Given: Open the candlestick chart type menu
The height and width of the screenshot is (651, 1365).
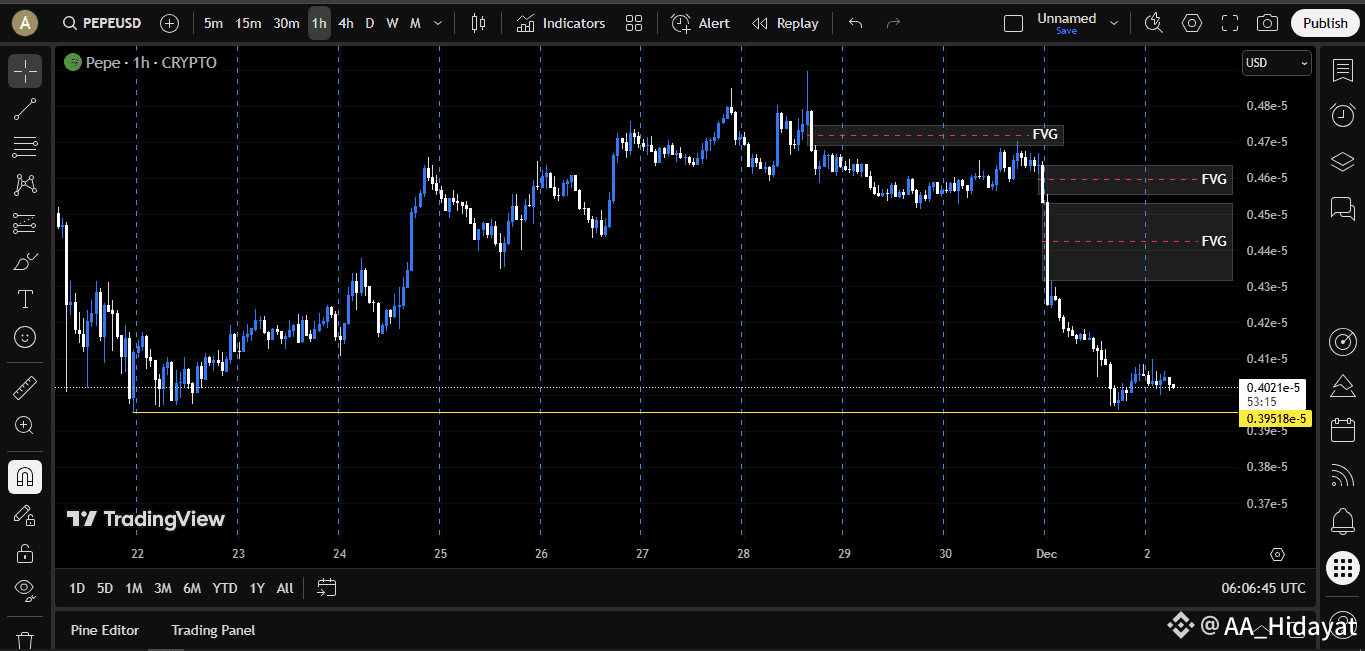Looking at the screenshot, I should pyautogui.click(x=478, y=23).
